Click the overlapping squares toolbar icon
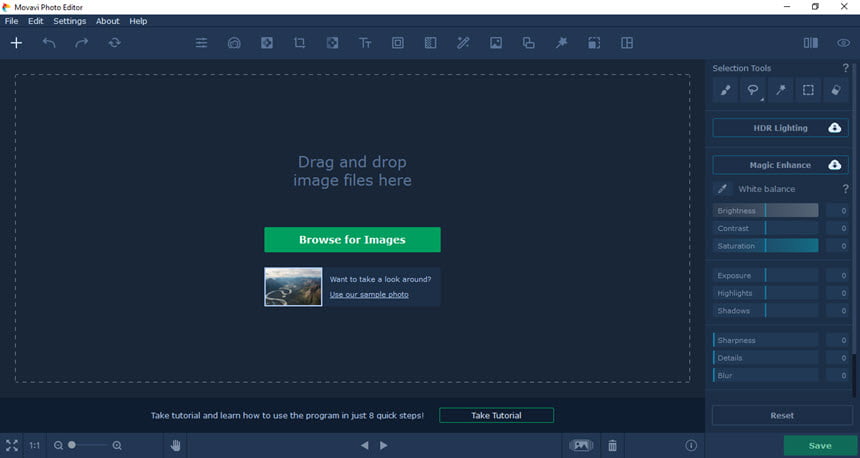This screenshot has width=860, height=458. [x=529, y=43]
